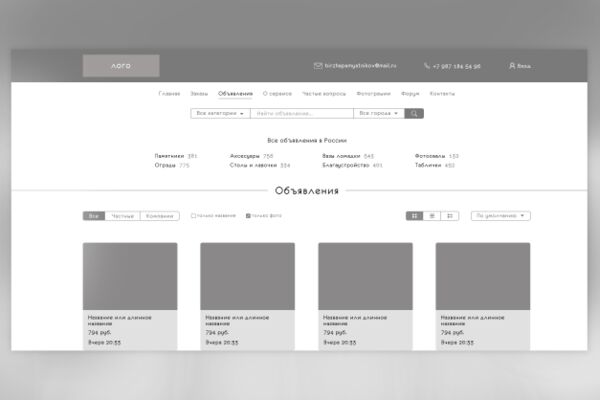Open the Ограды category link
The width and height of the screenshot is (600, 400).
point(165,165)
